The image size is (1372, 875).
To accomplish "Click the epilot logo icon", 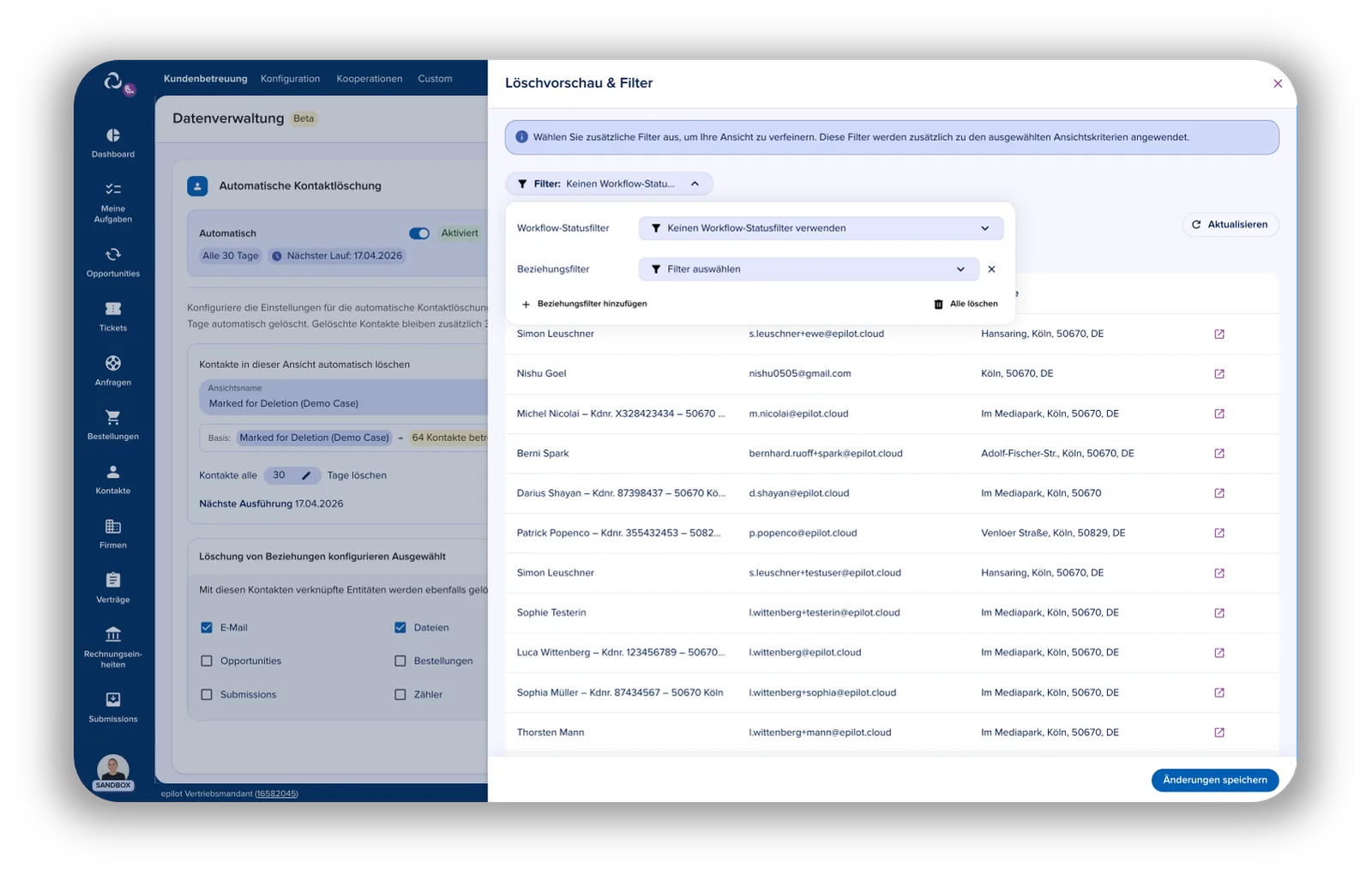I will click(114, 81).
